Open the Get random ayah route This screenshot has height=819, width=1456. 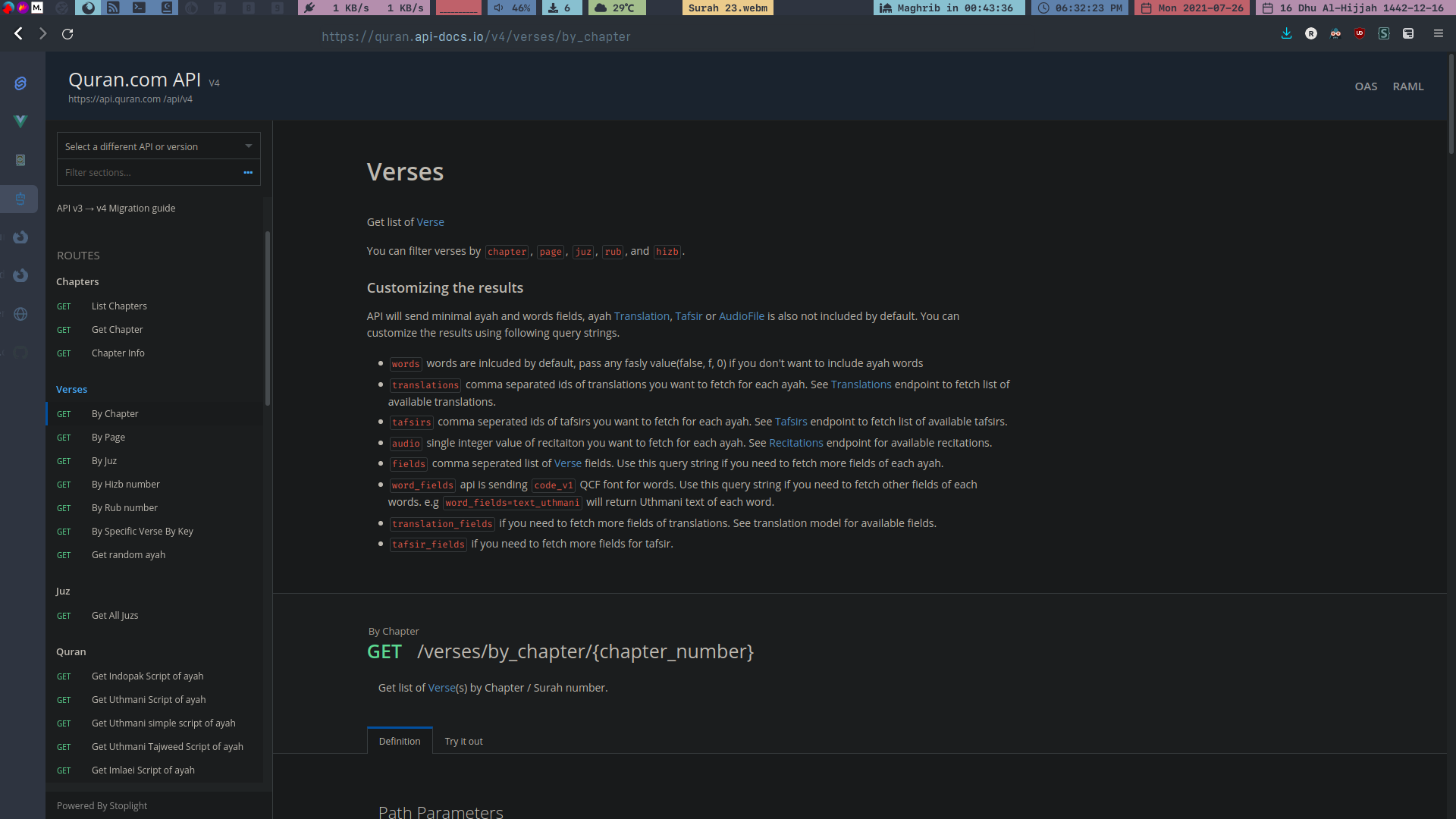[x=128, y=555]
